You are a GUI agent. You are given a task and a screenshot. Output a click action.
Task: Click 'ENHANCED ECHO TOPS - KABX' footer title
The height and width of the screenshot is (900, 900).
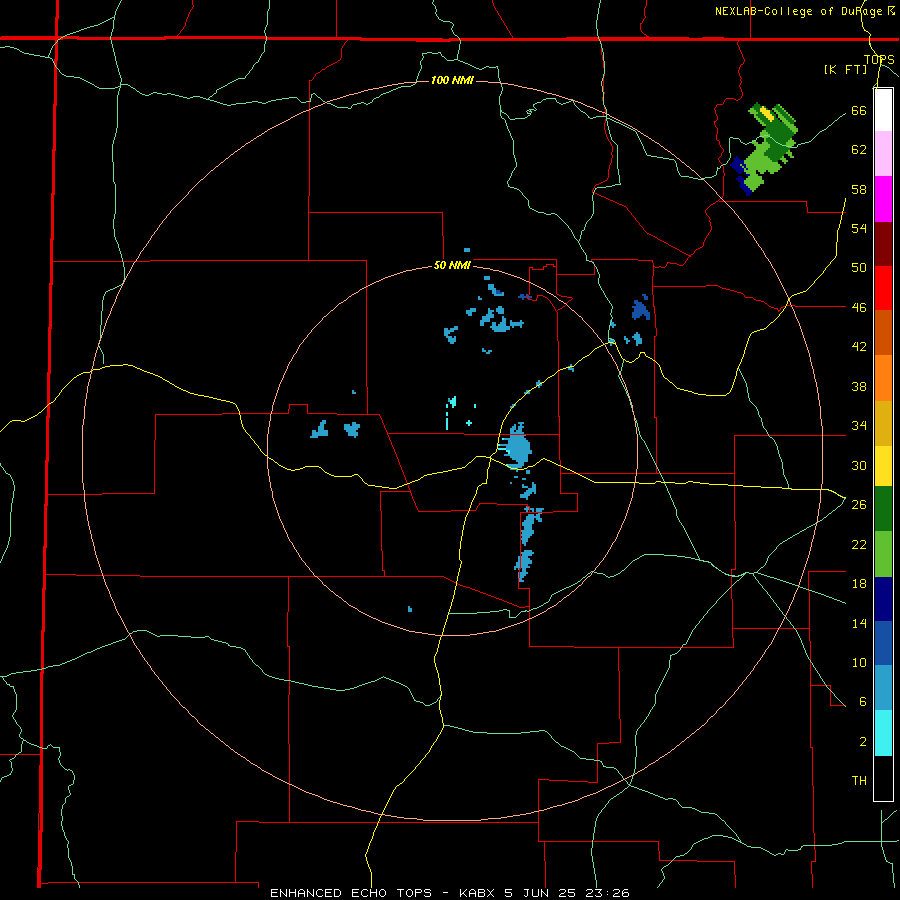383,893
